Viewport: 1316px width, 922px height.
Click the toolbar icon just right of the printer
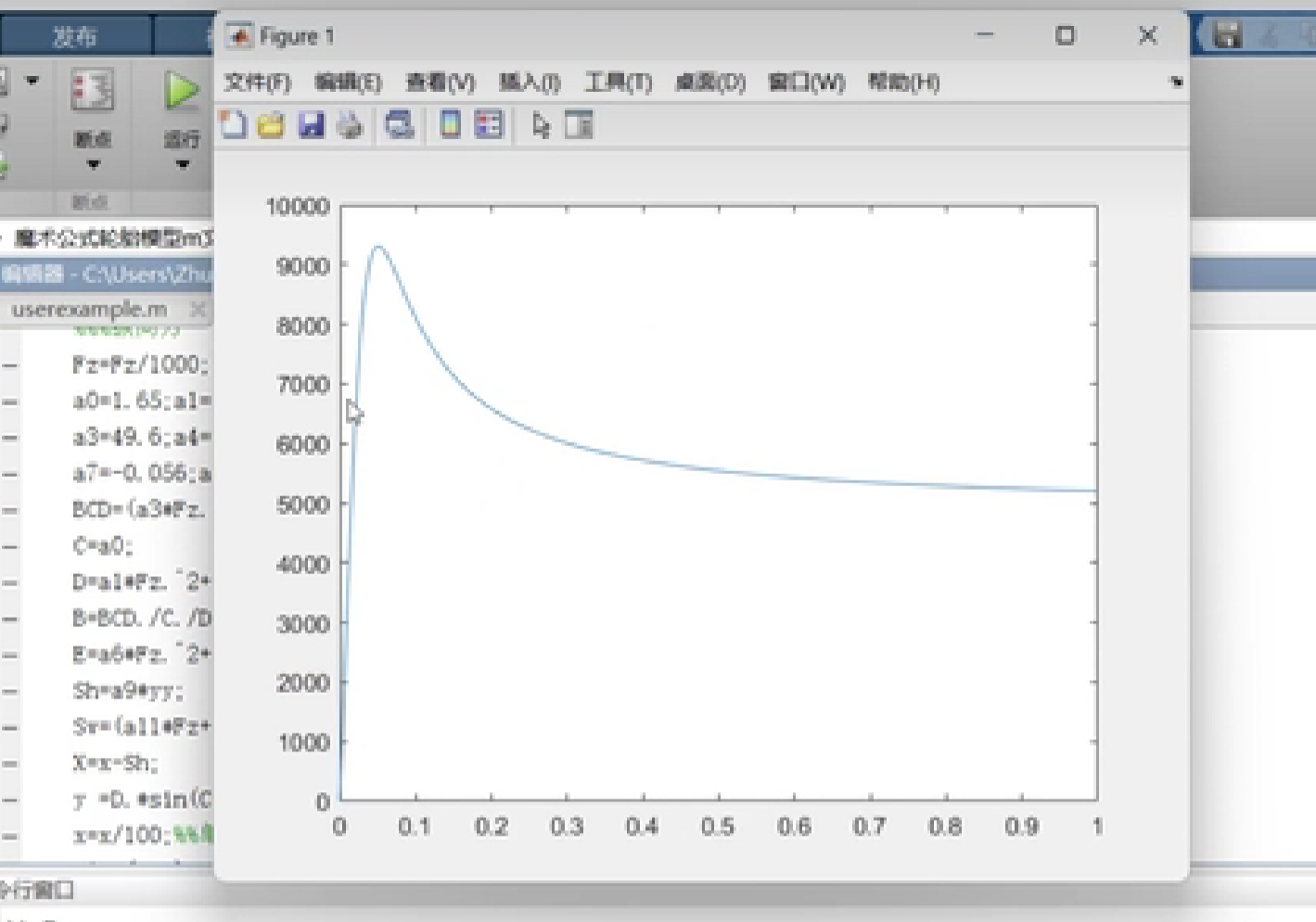pos(400,124)
